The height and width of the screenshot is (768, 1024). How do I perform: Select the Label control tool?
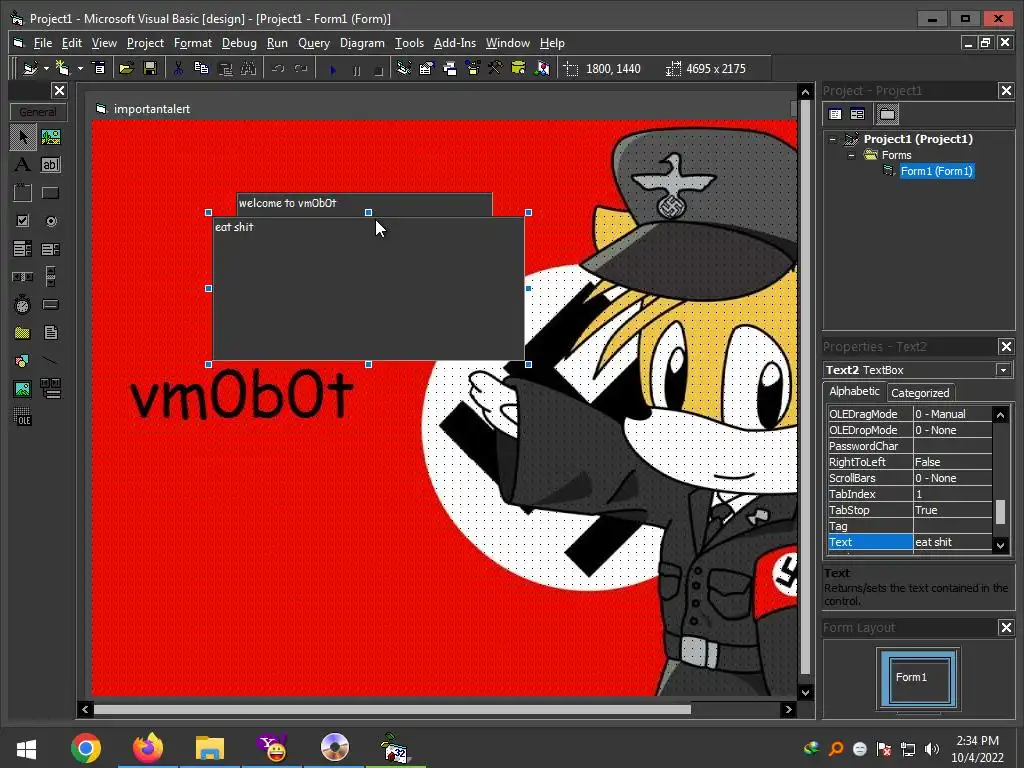(x=23, y=165)
